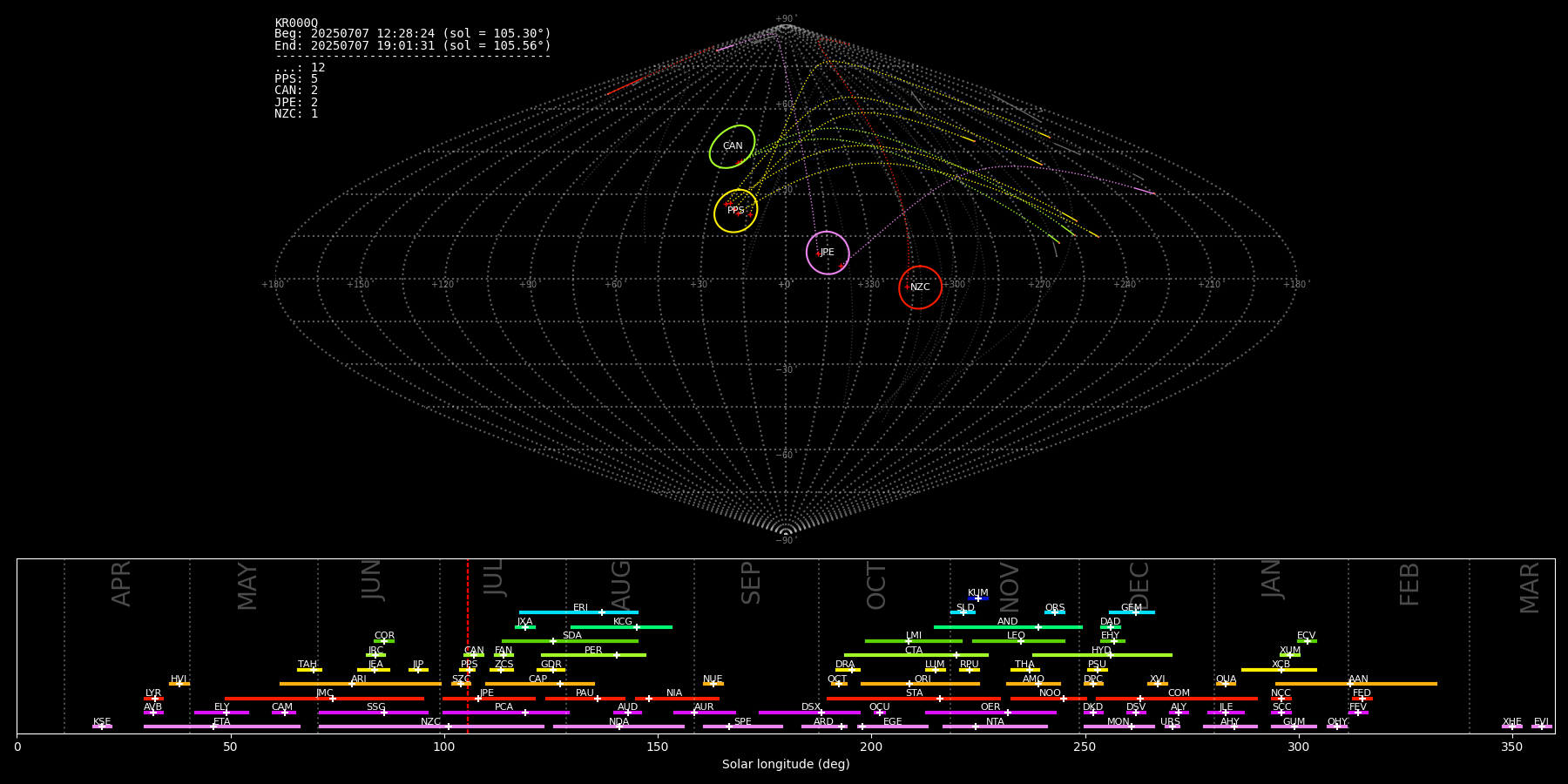Click the -90 latitude label at map bottom
Screen dimensions: 1568x784
(x=785, y=540)
